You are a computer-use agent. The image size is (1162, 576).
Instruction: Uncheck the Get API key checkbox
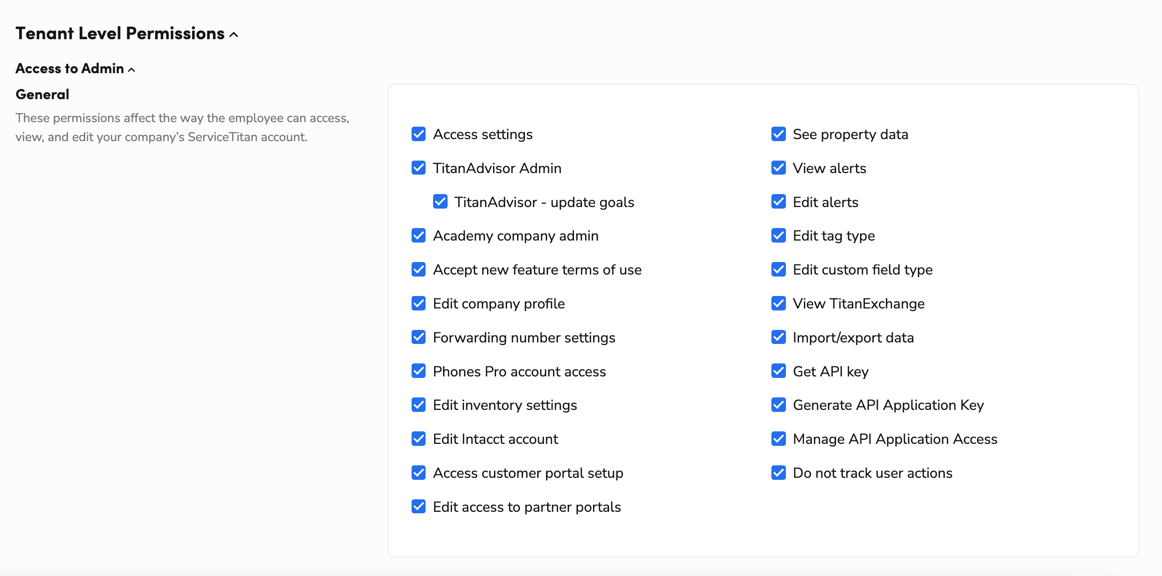tap(778, 371)
